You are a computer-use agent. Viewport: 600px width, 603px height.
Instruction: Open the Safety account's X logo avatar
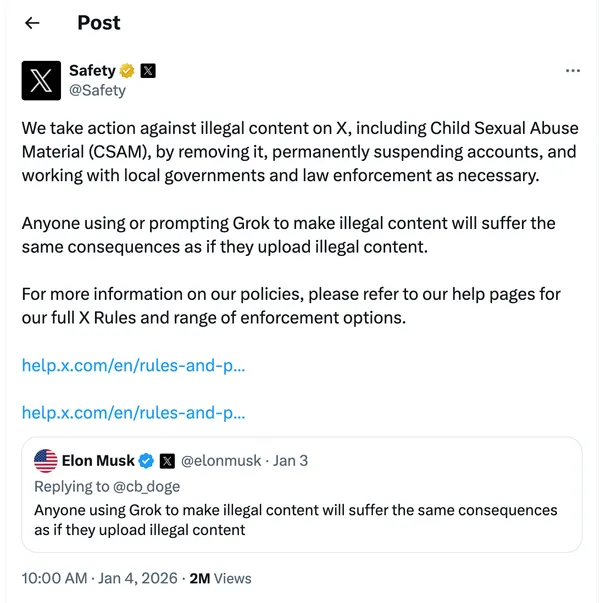click(41, 80)
